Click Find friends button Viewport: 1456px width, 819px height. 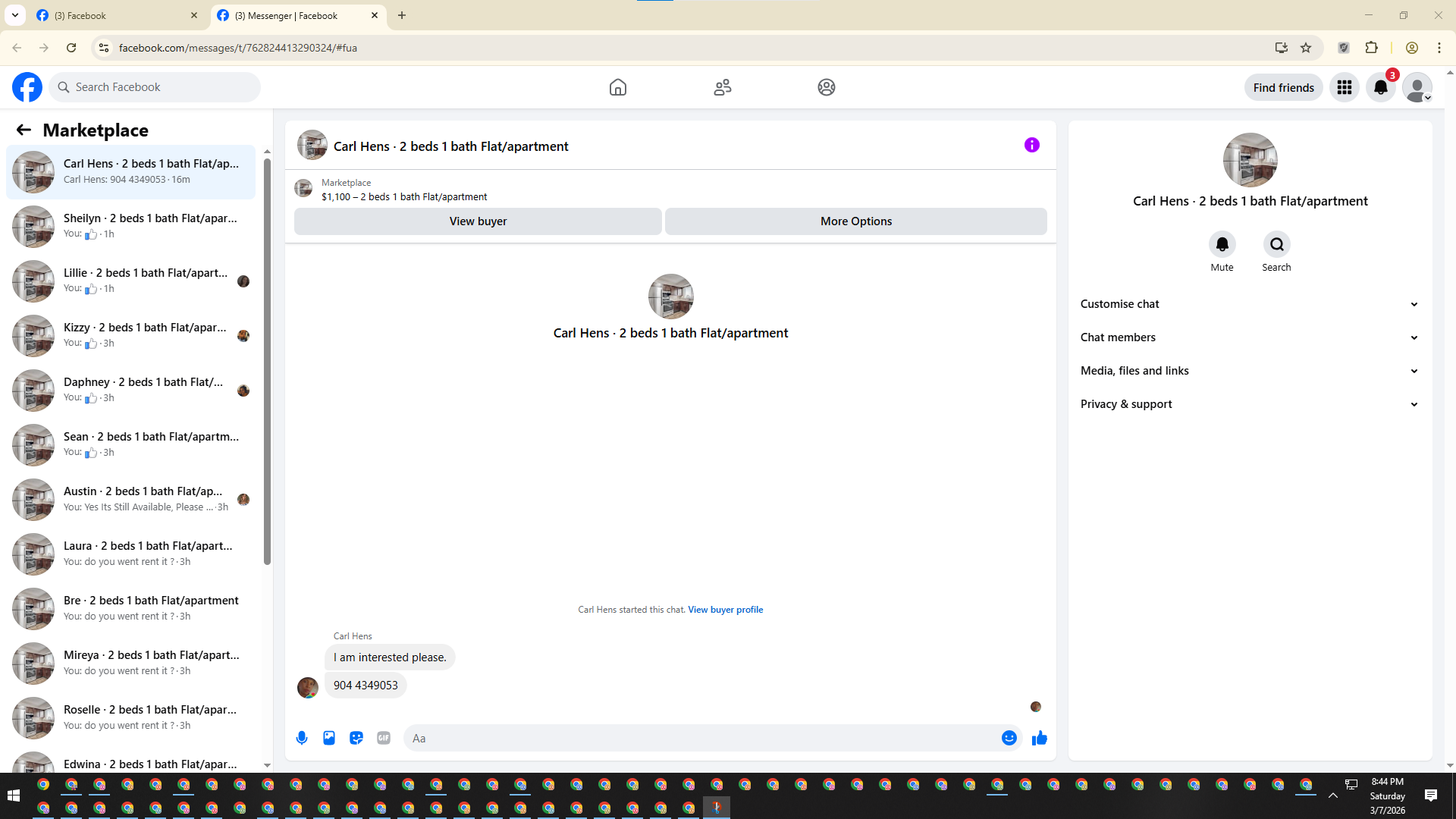click(x=1284, y=87)
